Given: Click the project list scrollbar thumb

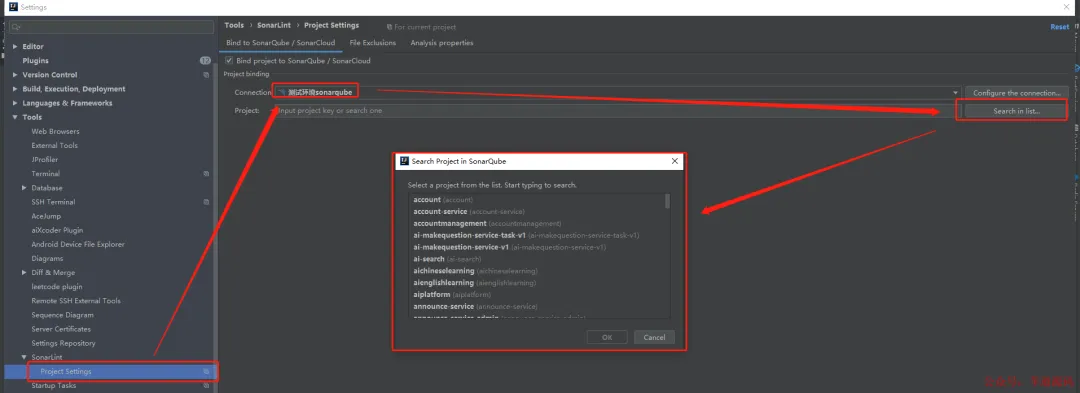Looking at the screenshot, I should coord(667,201).
